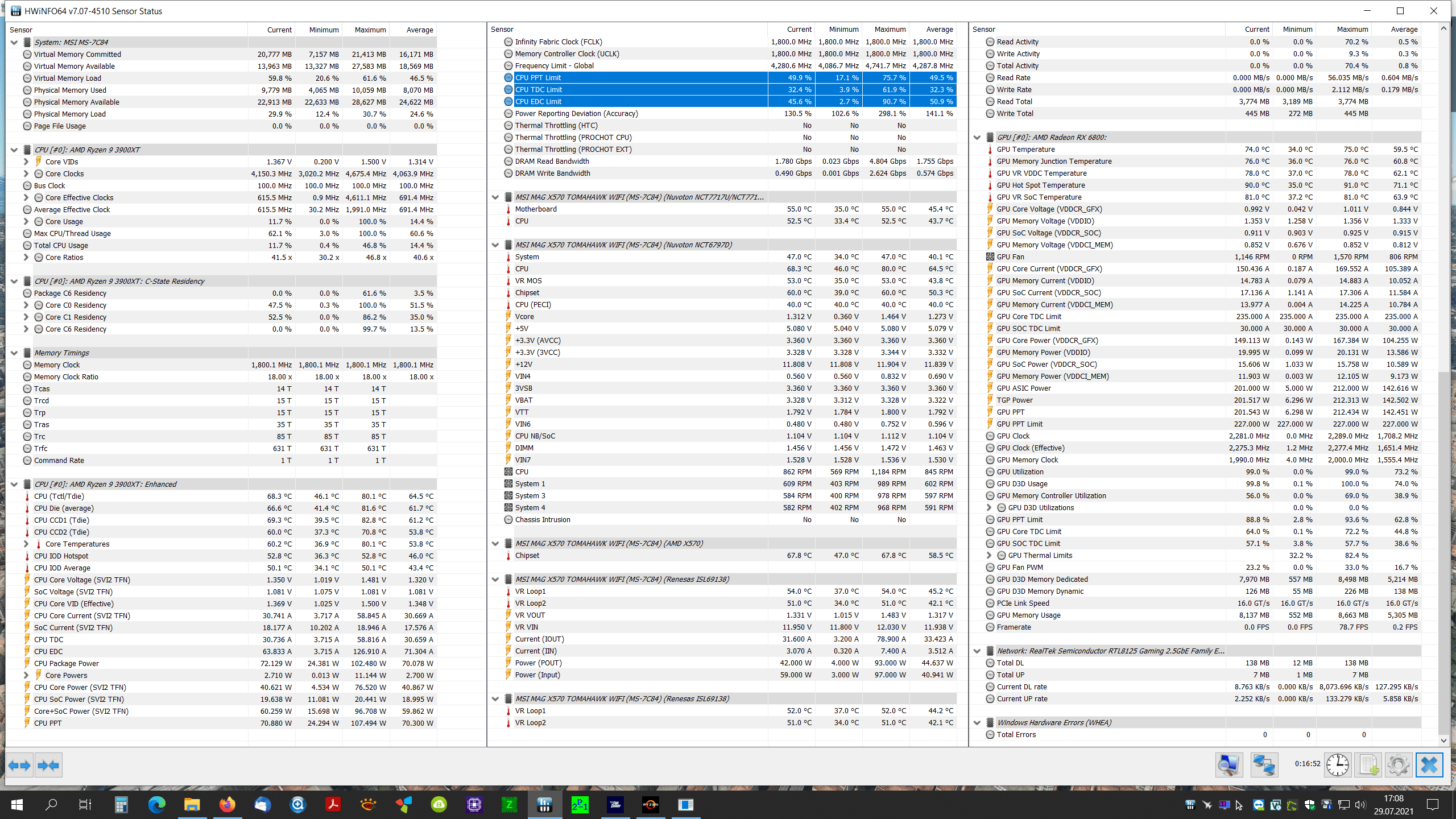
Task: Click the Average column header in right panel
Action: click(x=1396, y=29)
